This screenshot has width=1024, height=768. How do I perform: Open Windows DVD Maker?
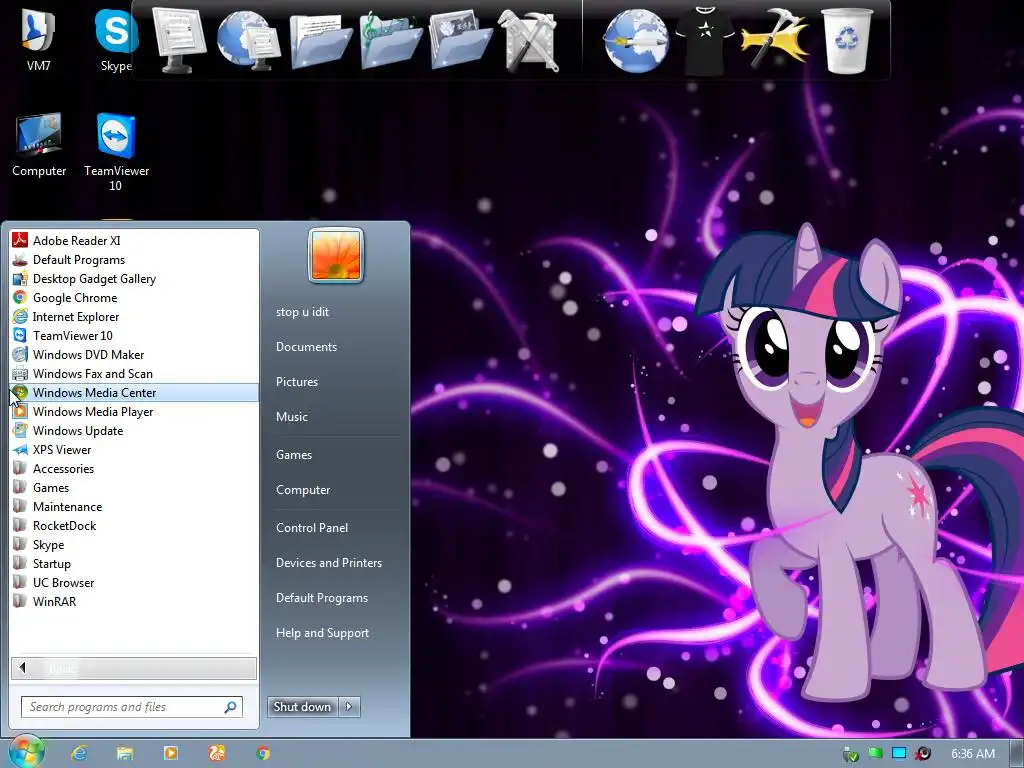(x=134, y=354)
